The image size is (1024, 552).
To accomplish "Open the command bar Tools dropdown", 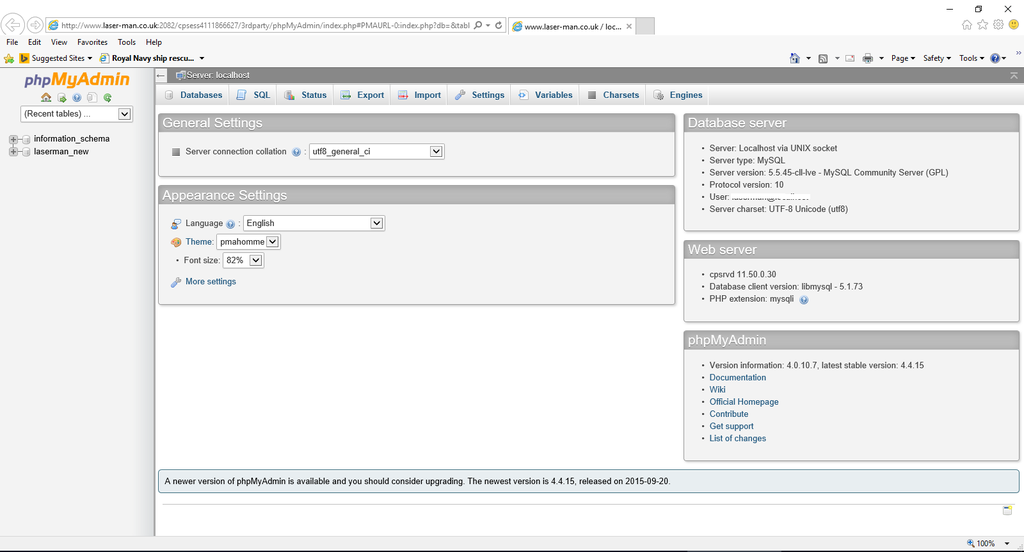I will (972, 58).
